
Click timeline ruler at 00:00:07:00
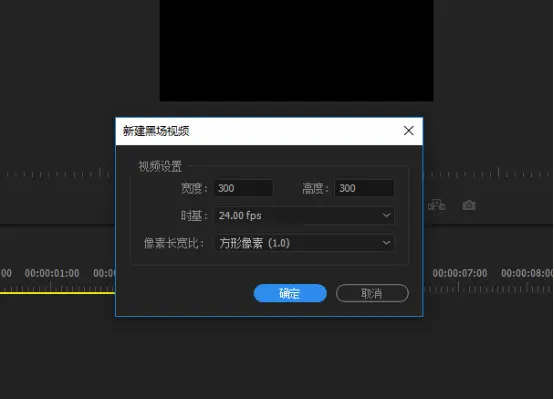coord(460,273)
